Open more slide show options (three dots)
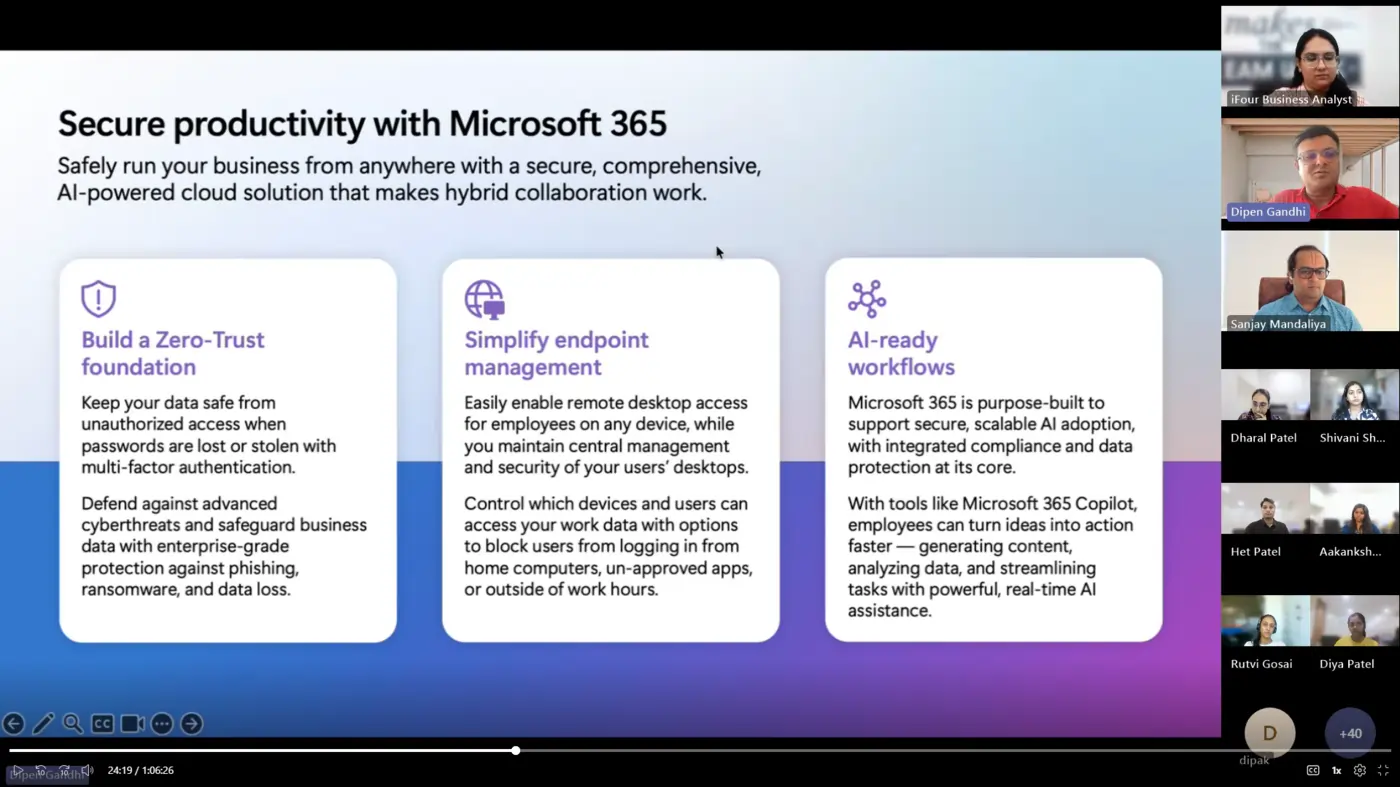Screen dimensions: 1400x787 coord(162,723)
